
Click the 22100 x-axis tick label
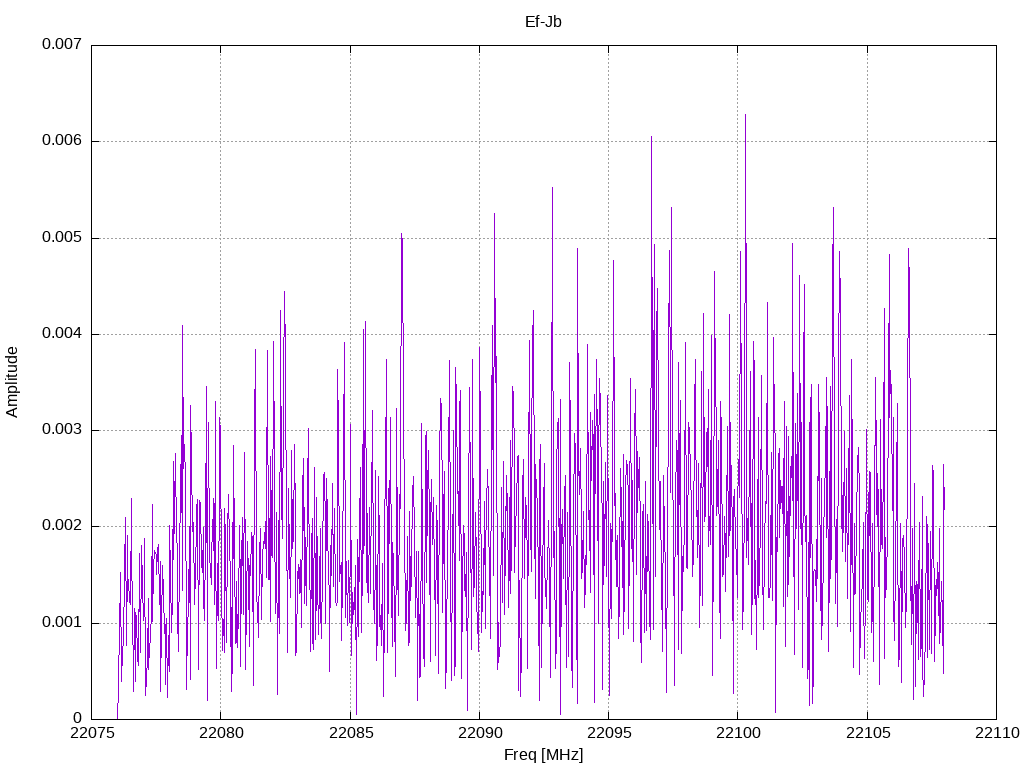(739, 733)
